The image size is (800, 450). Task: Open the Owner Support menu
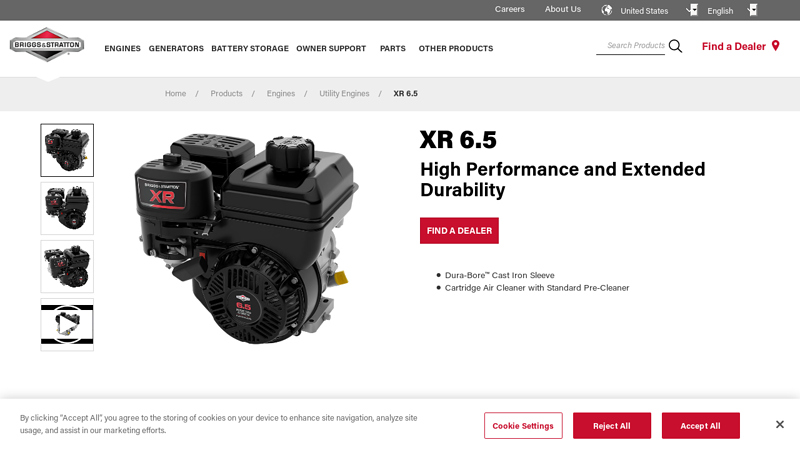pyautogui.click(x=331, y=48)
